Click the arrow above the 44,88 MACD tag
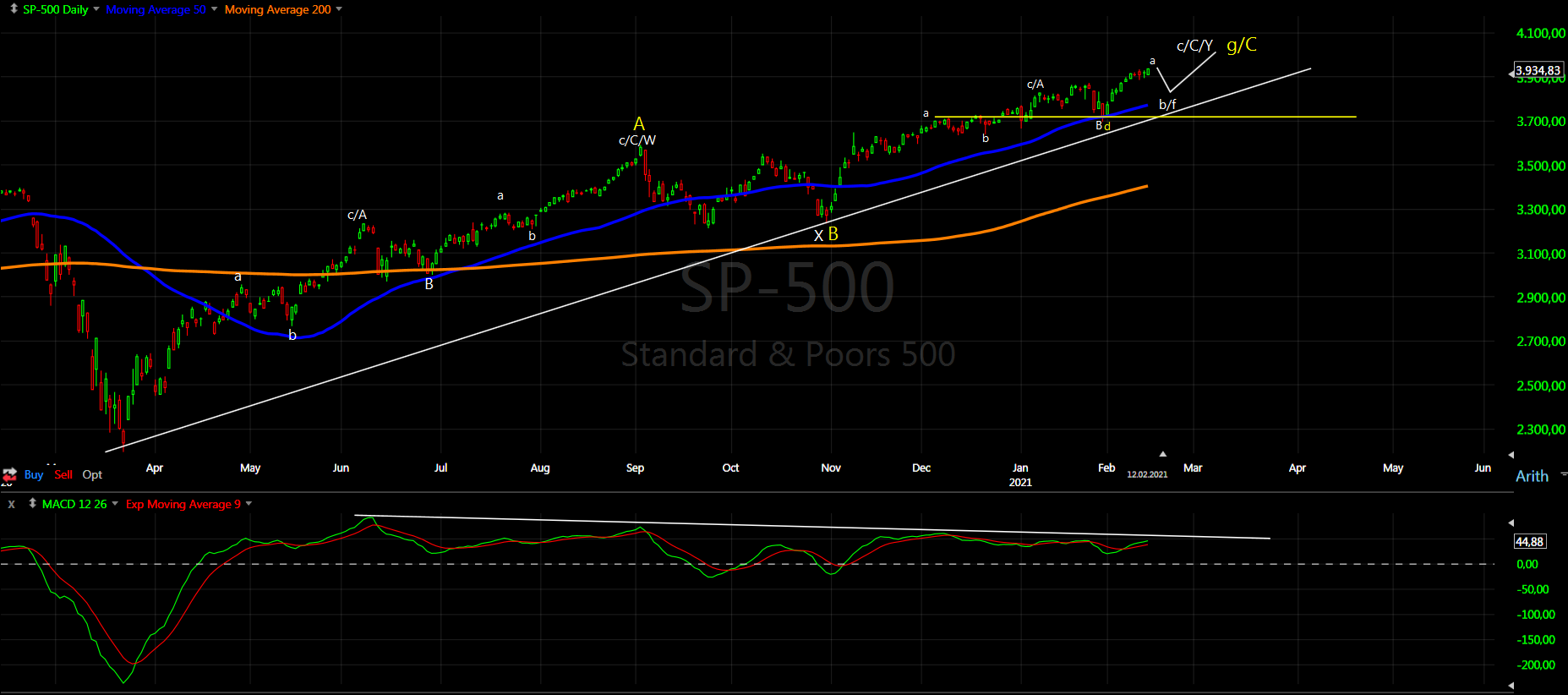 coord(1511,523)
